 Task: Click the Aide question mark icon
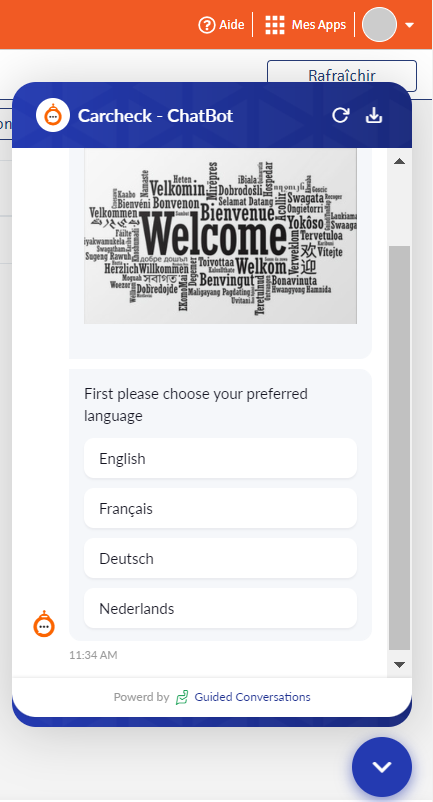coord(207,25)
